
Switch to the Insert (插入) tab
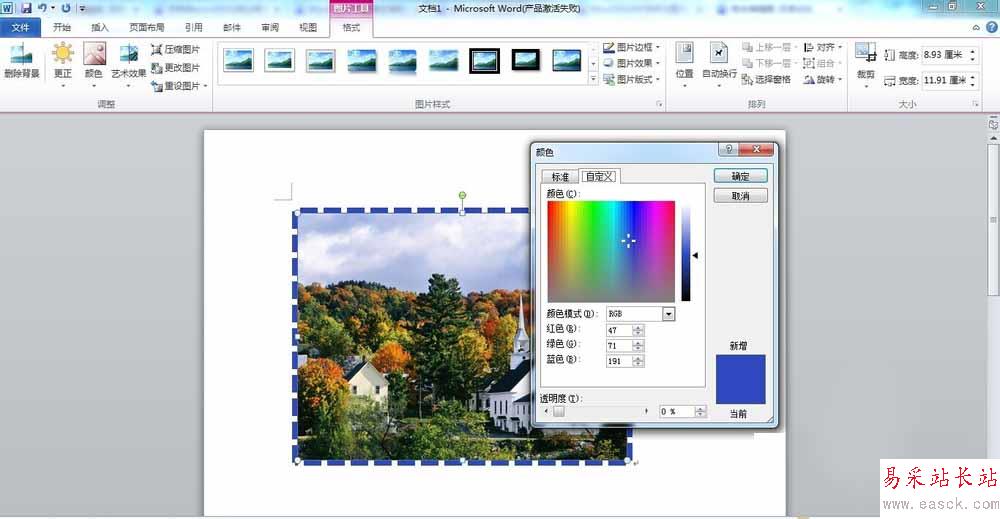click(x=100, y=27)
